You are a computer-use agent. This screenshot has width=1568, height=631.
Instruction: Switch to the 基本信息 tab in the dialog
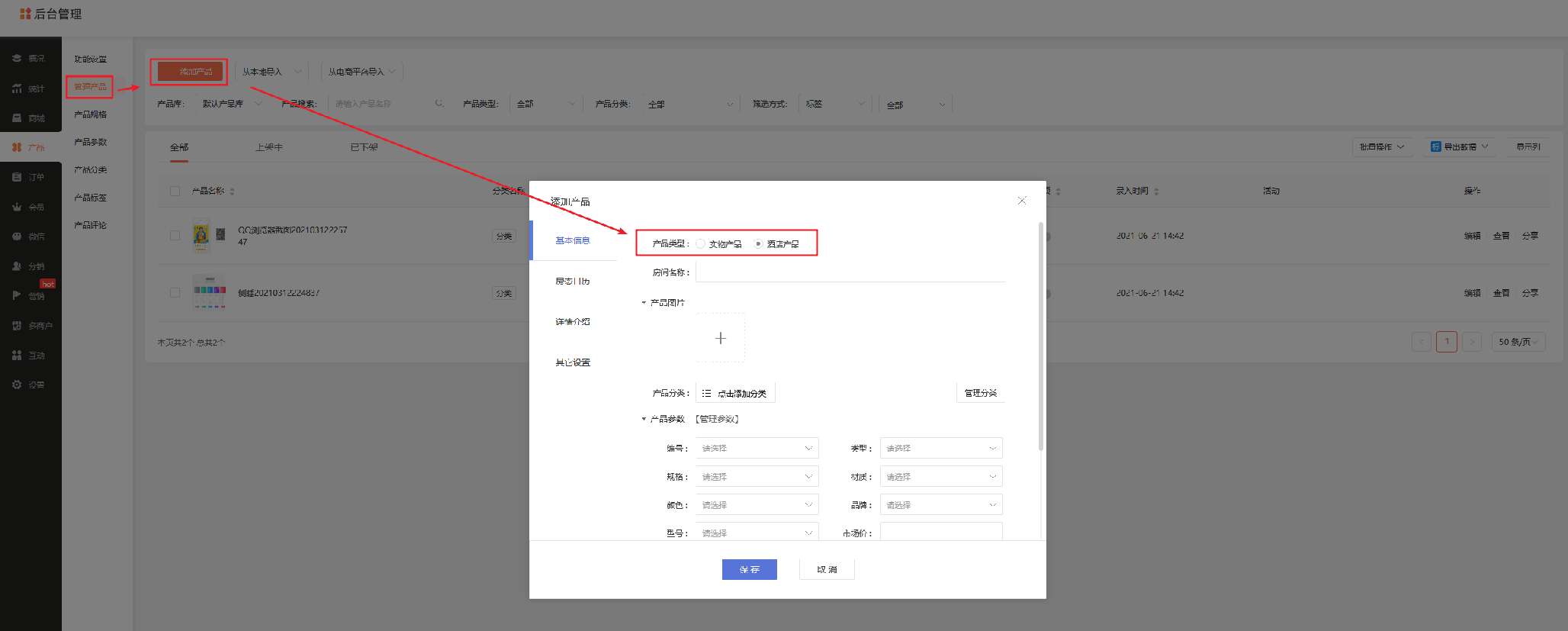point(573,240)
